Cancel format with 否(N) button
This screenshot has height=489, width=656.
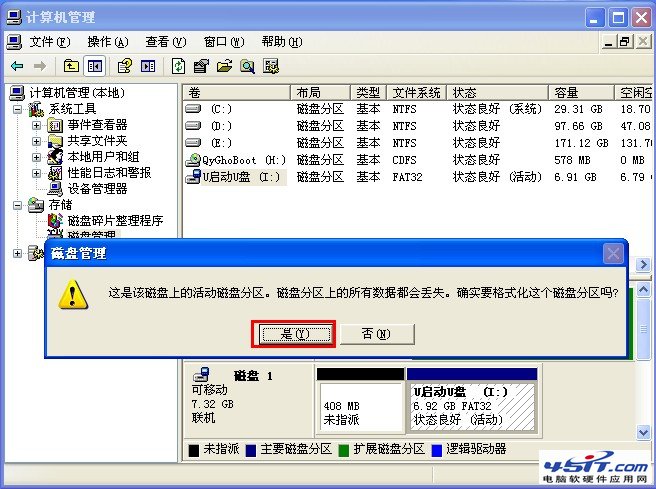point(377,334)
